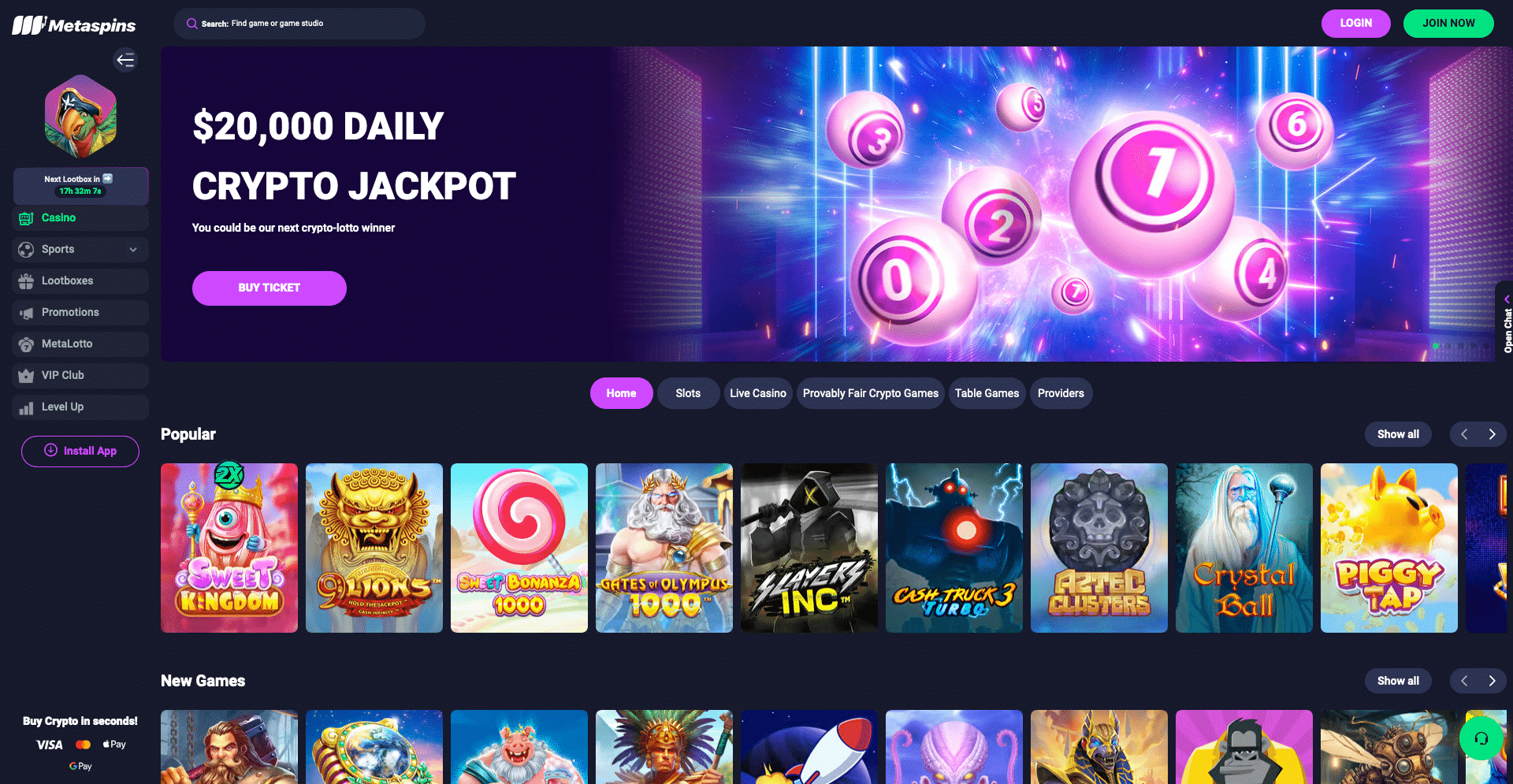The image size is (1513, 784).
Task: Show next Popular games with right arrow
Action: tap(1492, 434)
